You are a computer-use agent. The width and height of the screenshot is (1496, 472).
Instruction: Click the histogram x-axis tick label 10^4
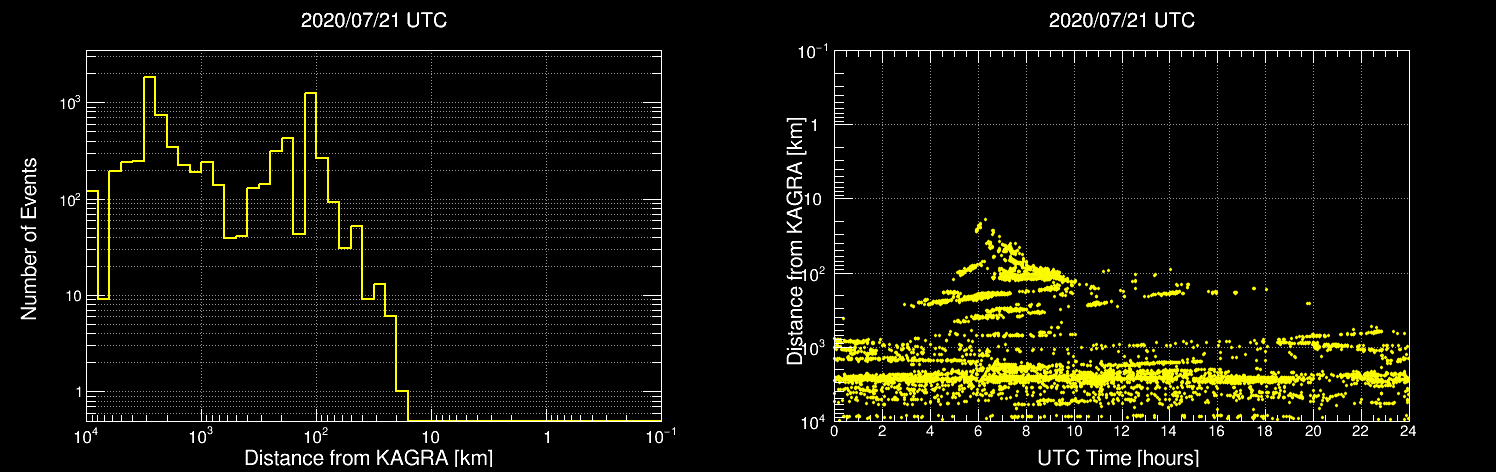88,436
